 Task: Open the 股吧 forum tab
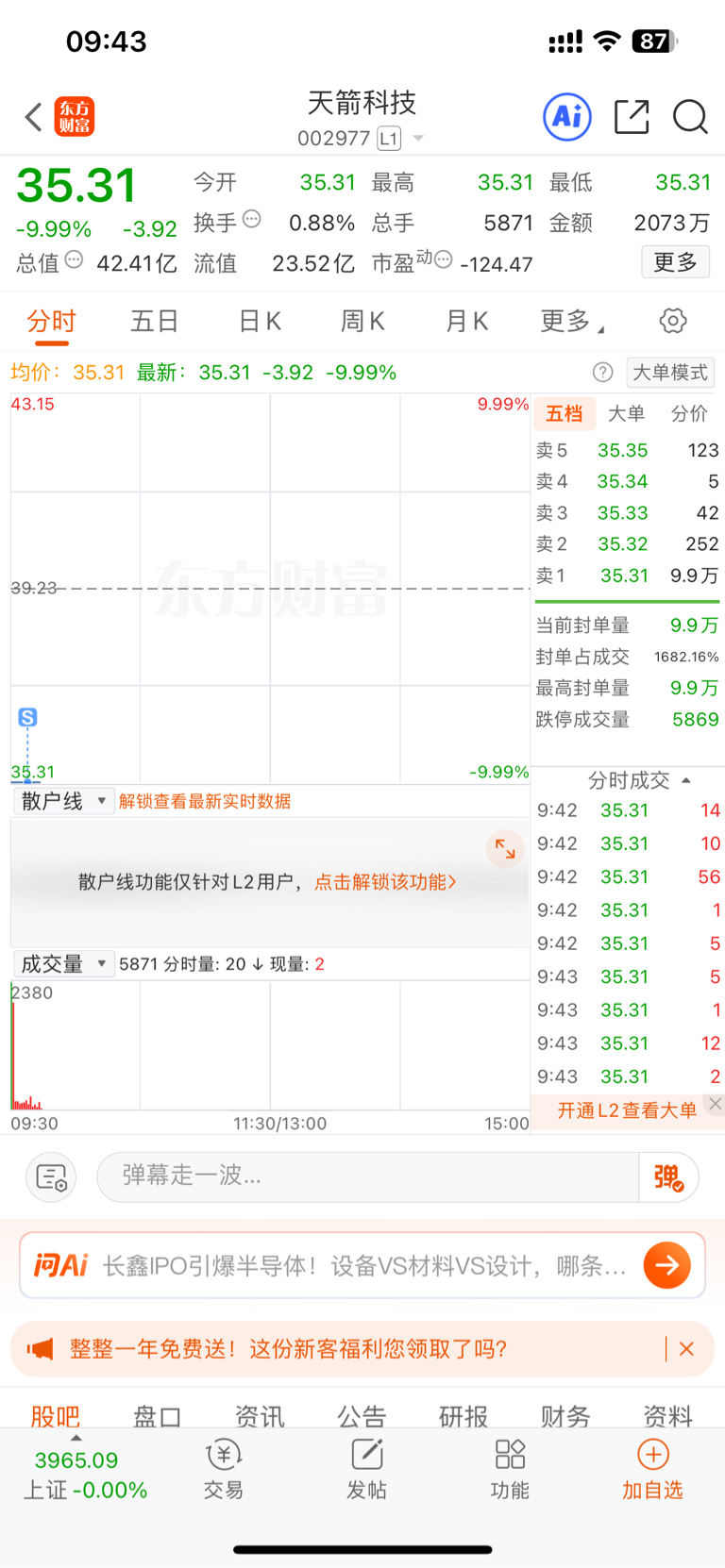56,1415
